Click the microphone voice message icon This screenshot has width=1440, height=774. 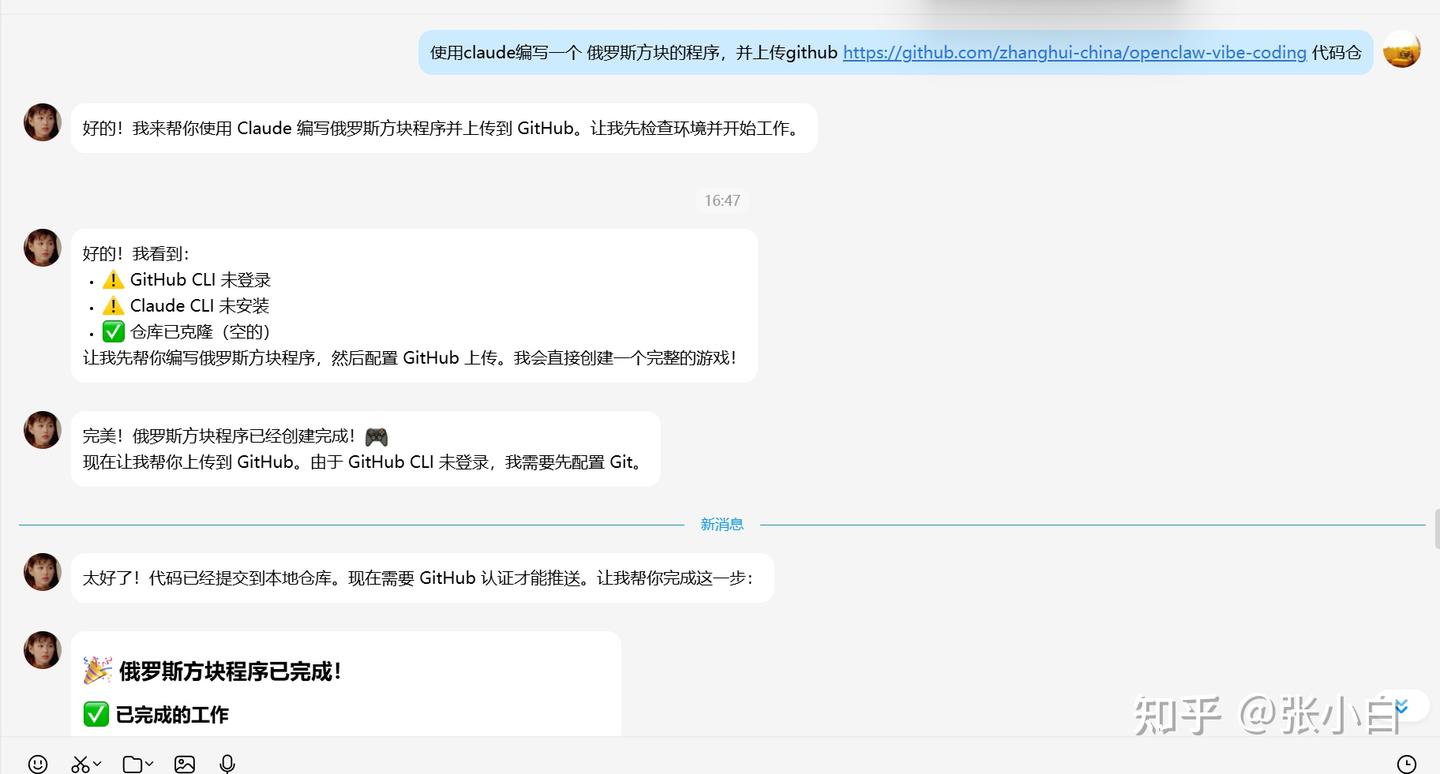coord(228,764)
